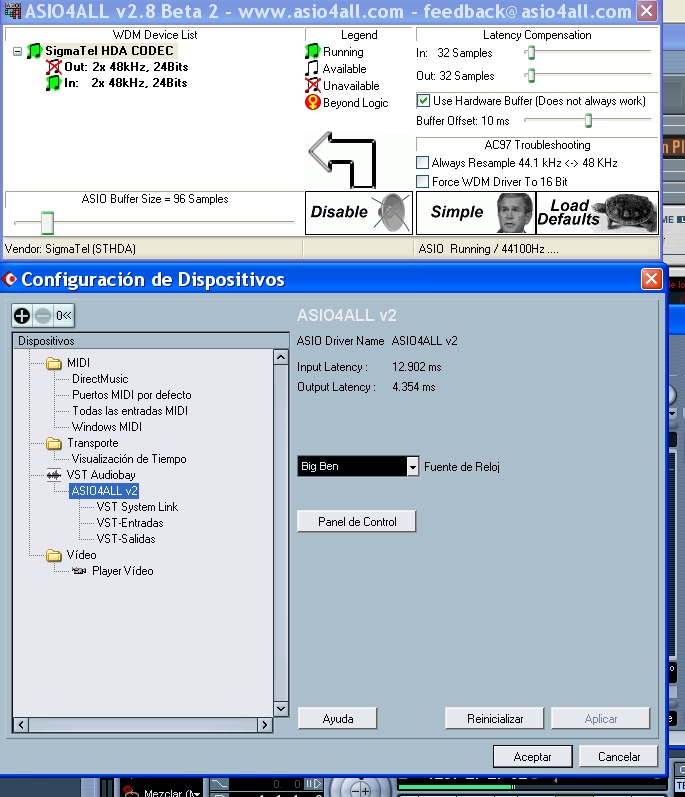Click the Load Defaults button
This screenshot has width=685, height=797.
click(598, 213)
